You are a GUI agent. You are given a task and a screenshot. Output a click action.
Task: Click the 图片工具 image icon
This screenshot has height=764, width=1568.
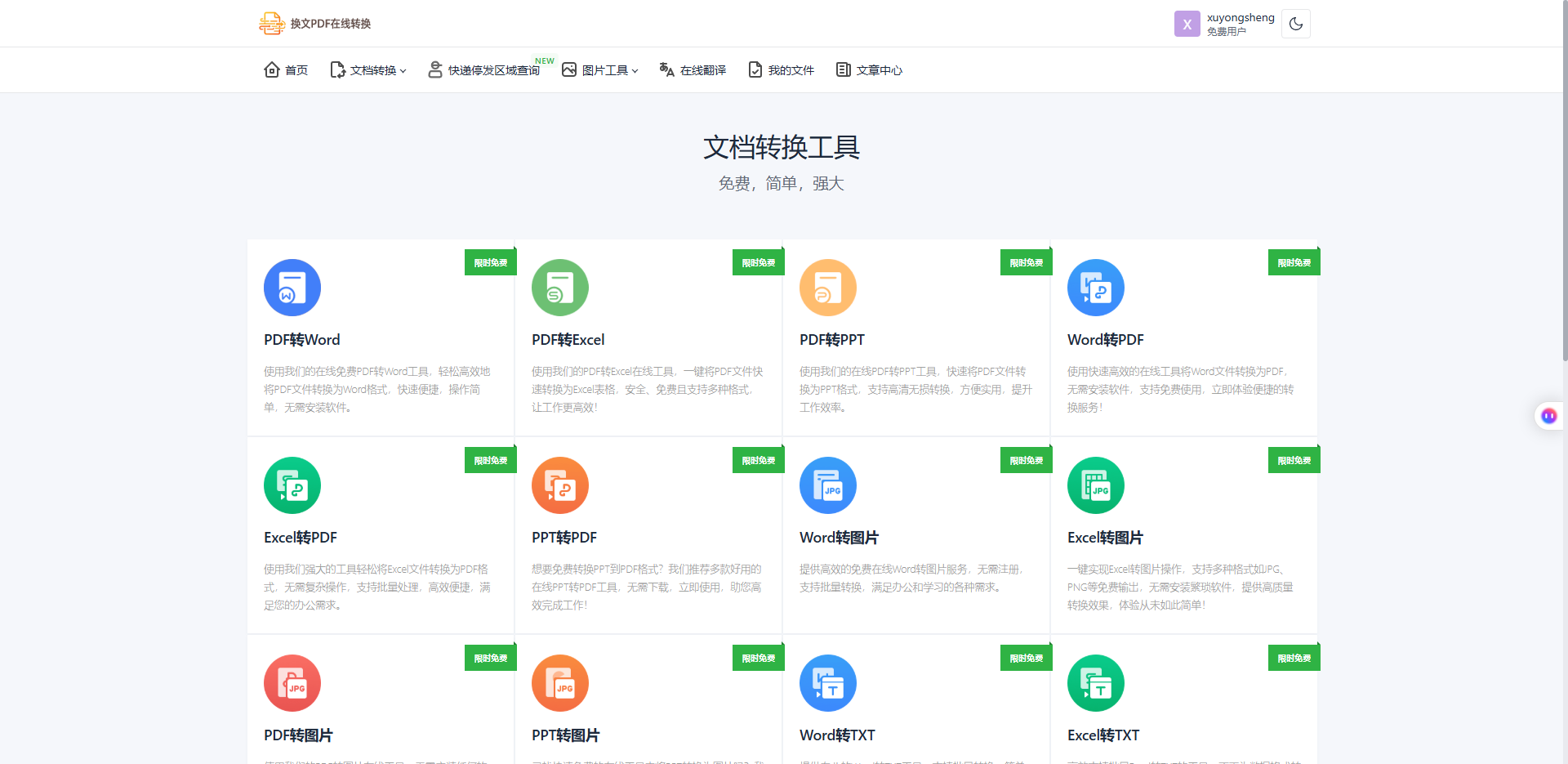coord(569,69)
